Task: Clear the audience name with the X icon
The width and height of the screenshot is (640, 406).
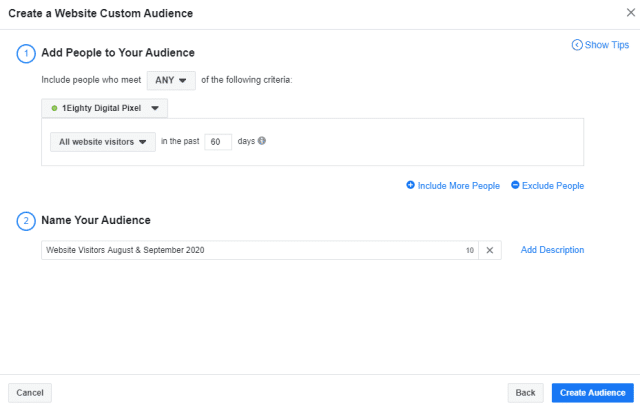Action: point(490,250)
